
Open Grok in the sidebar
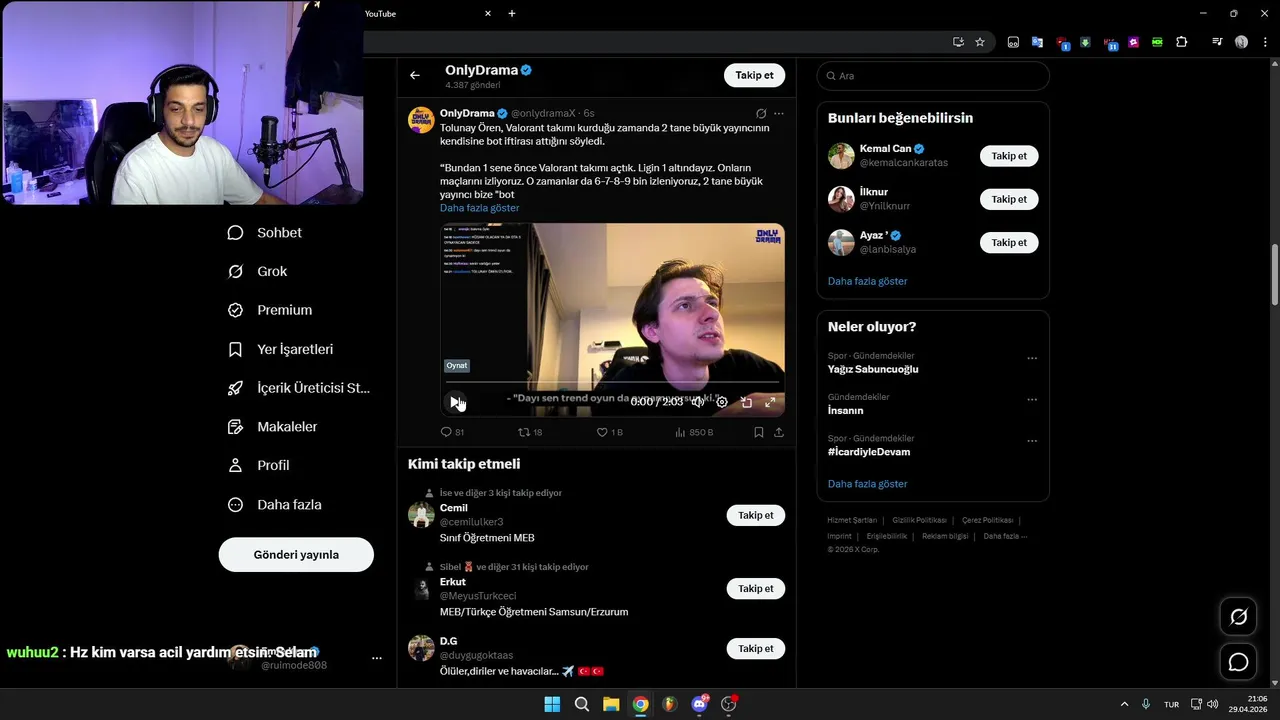[258, 271]
